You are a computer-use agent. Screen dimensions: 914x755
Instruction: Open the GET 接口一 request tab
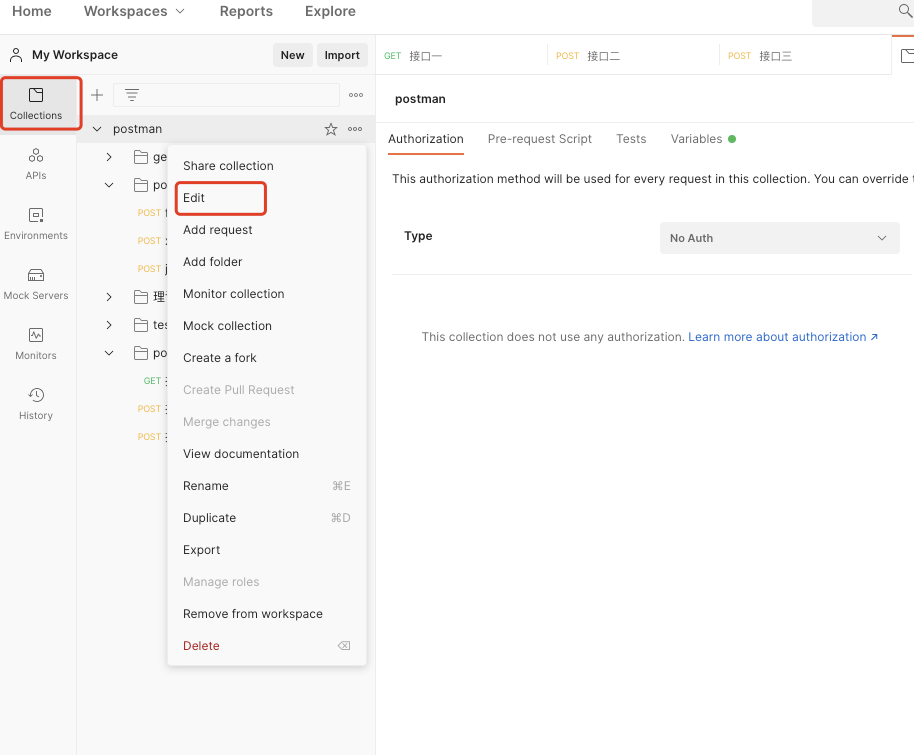[x=462, y=56]
